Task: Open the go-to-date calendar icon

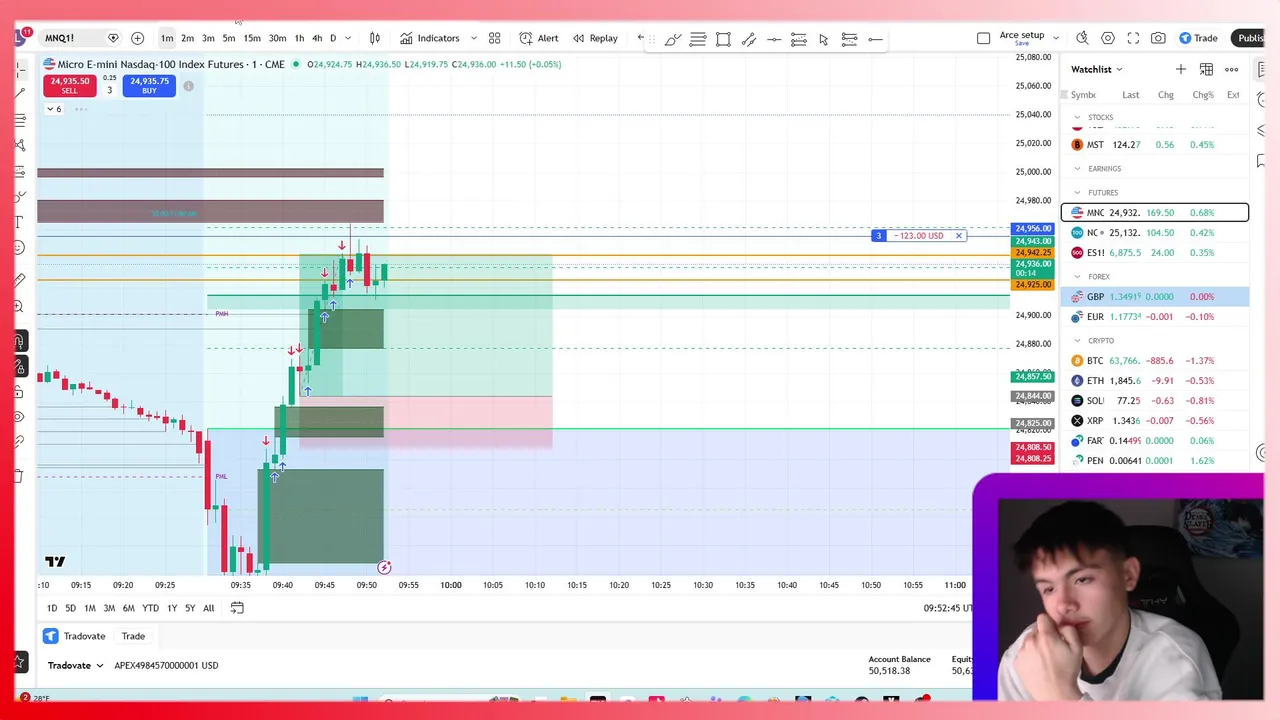Action: [x=237, y=608]
